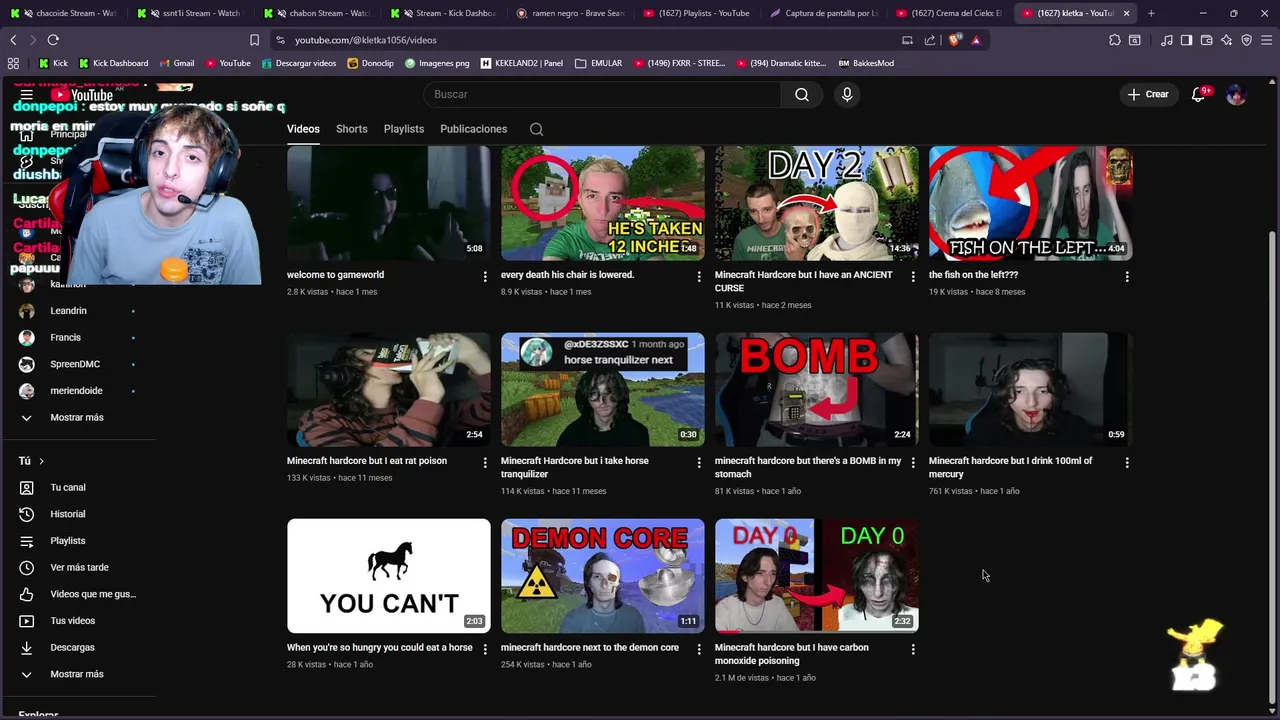The height and width of the screenshot is (720, 1280).
Task: Play the DEMON CORE thumbnail video
Action: pos(603,576)
